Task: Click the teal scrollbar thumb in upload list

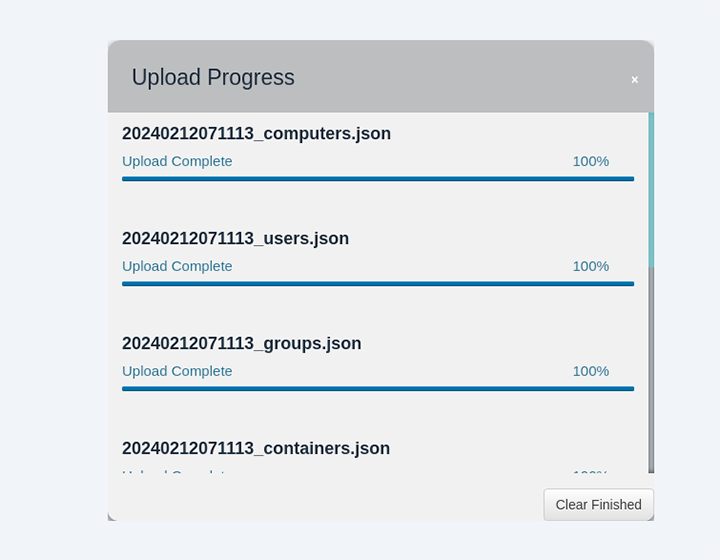Action: coord(651,190)
